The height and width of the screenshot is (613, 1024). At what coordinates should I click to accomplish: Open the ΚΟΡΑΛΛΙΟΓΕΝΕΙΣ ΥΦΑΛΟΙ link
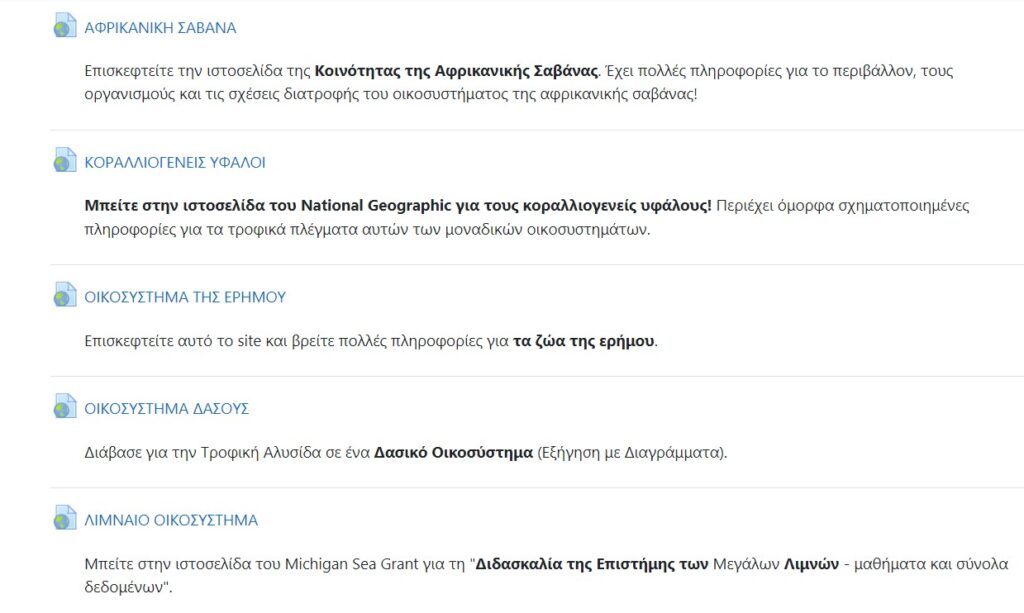[175, 162]
